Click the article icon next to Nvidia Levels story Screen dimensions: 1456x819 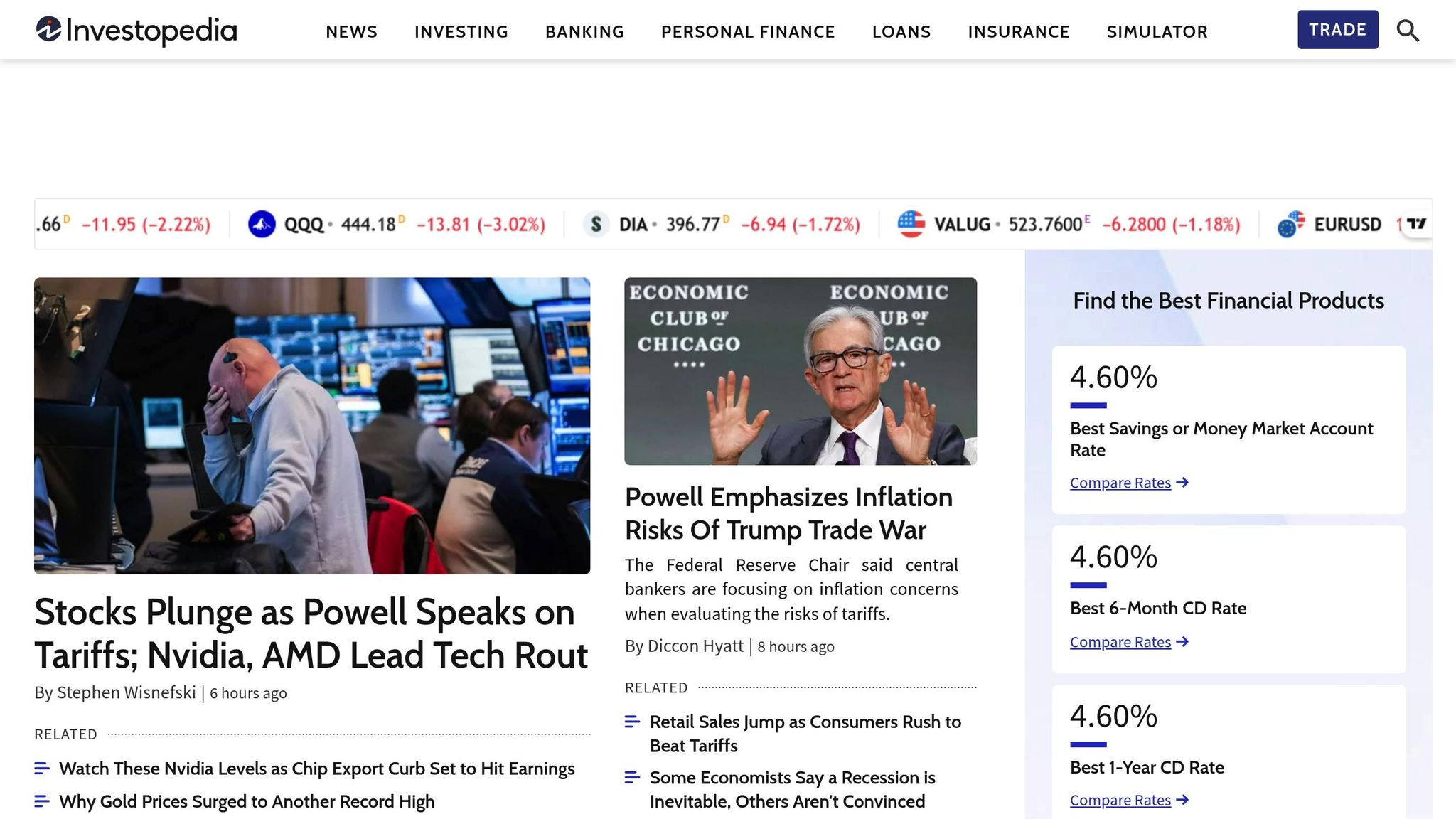(41, 769)
